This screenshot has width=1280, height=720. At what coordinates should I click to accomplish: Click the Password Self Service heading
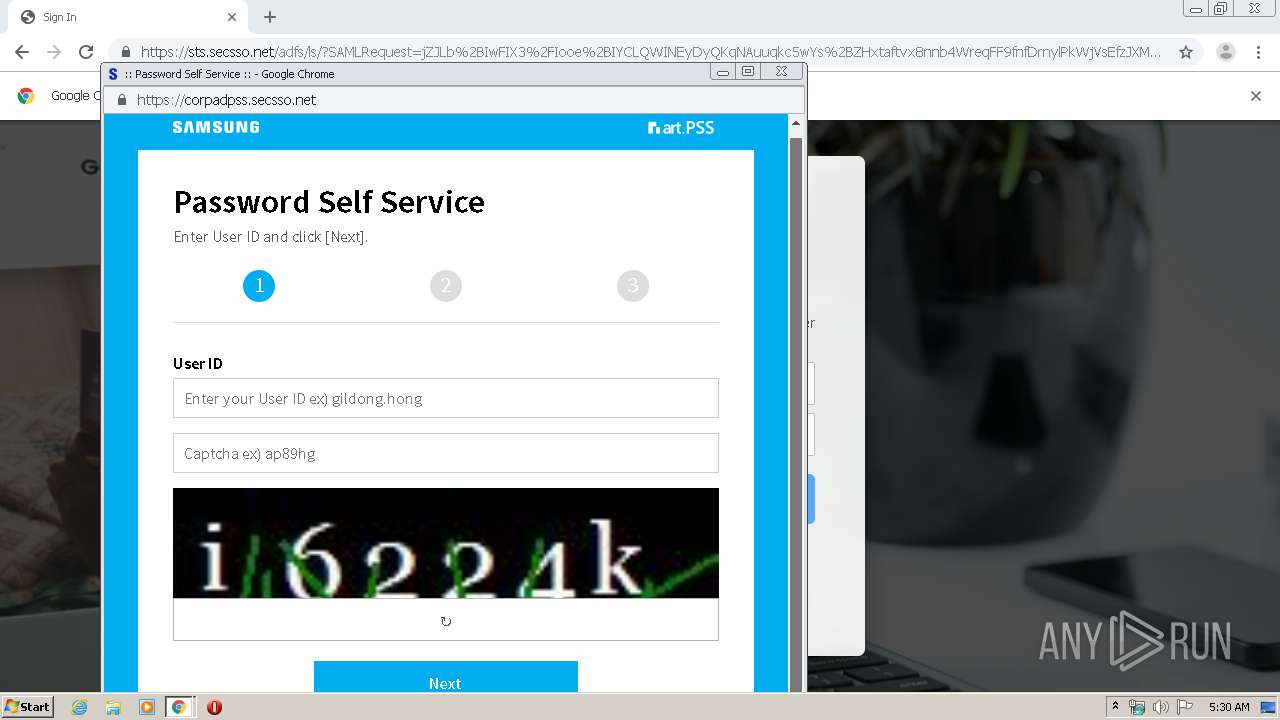[x=329, y=202]
